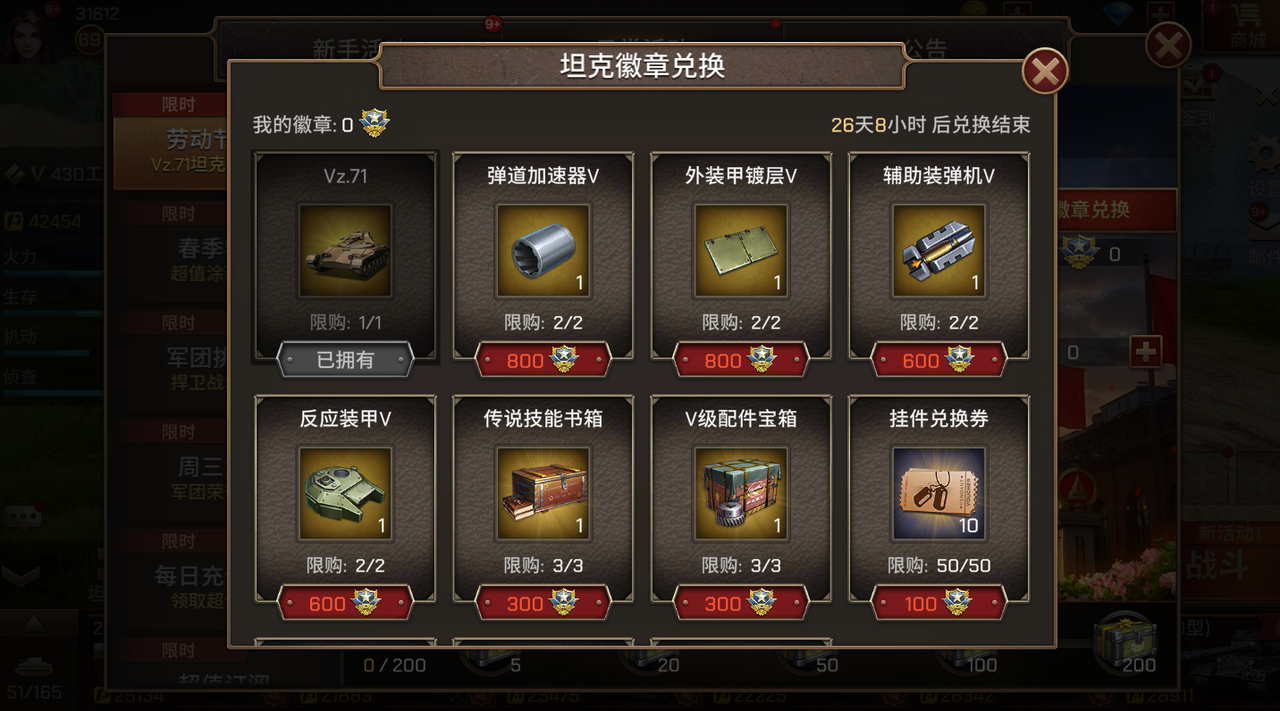This screenshot has height=711, width=1280.
Task: Close the 坦克徽章兑换 dialog
Action: coord(1045,71)
